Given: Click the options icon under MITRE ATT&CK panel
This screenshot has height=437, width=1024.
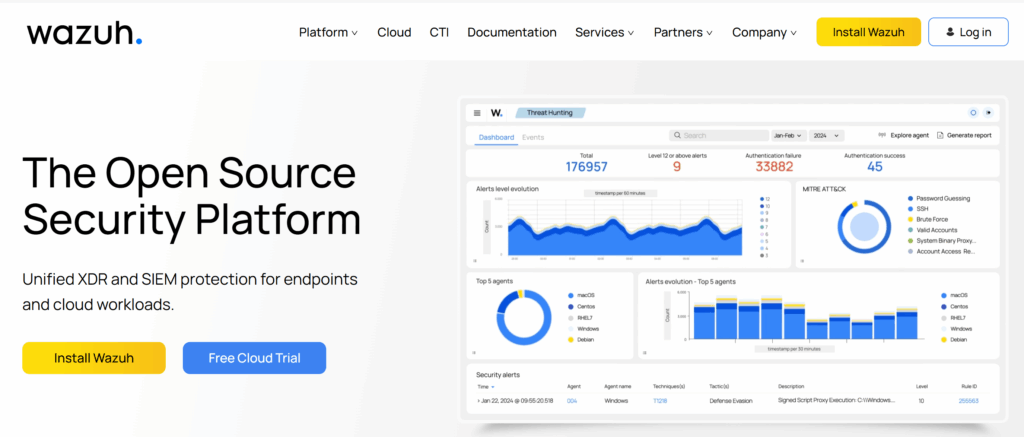Looking at the screenshot, I should pos(803,261).
